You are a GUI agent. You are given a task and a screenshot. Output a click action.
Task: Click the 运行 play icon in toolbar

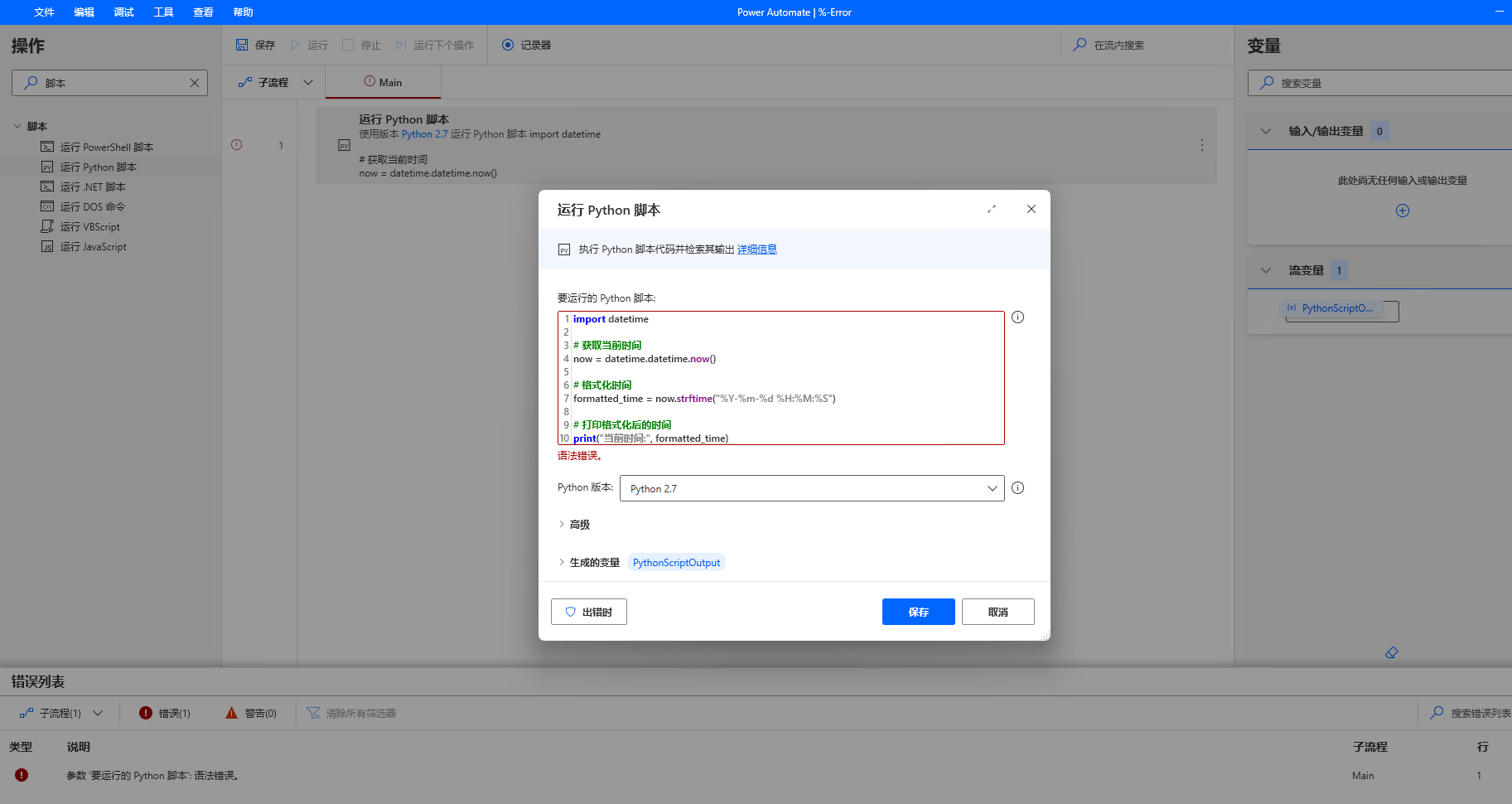295,45
